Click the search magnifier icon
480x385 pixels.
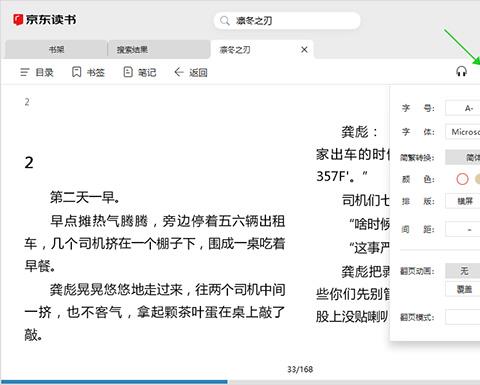point(225,21)
